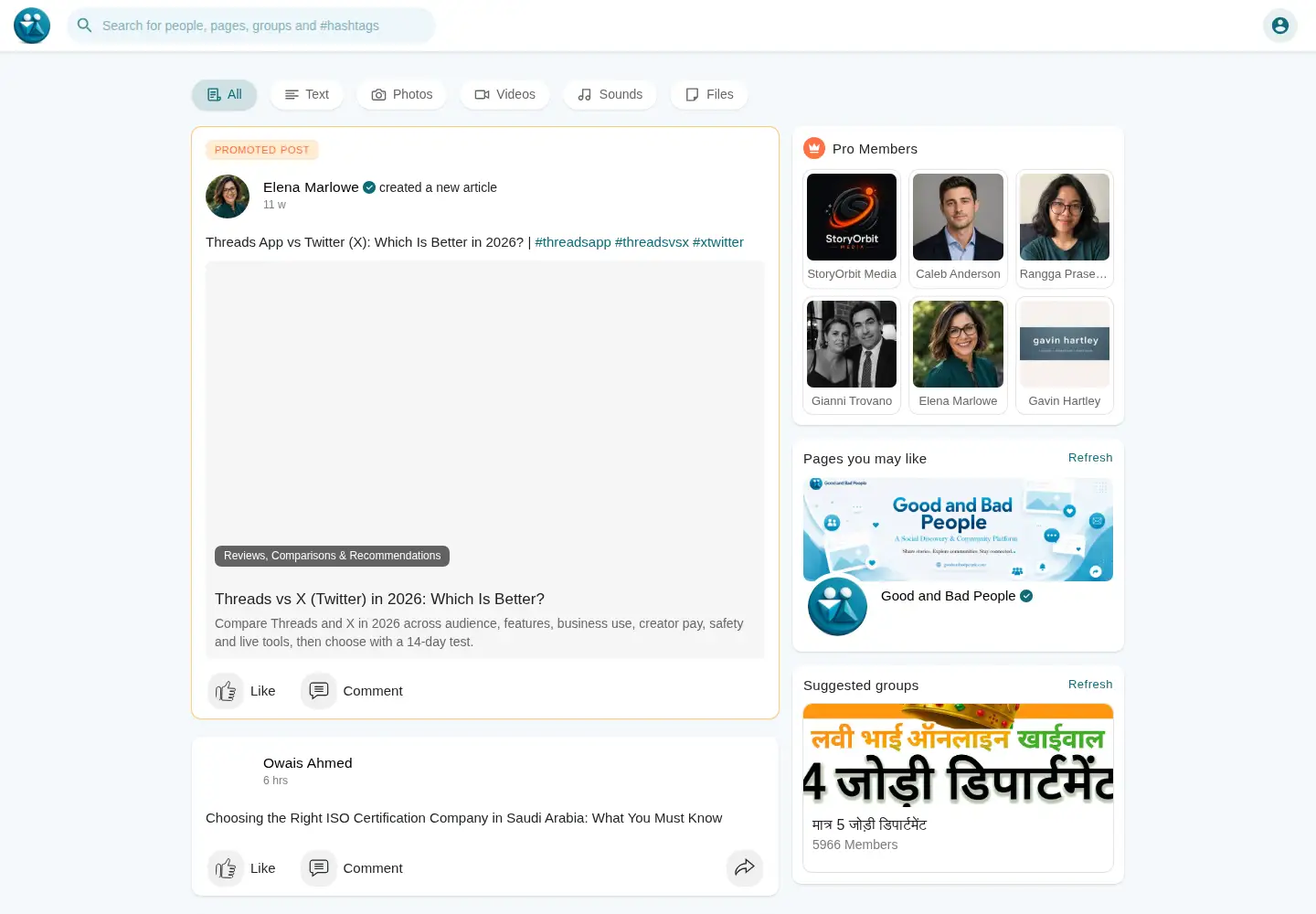Comment on Elena Marlowe's article post
1316x914 pixels.
[x=352, y=691]
